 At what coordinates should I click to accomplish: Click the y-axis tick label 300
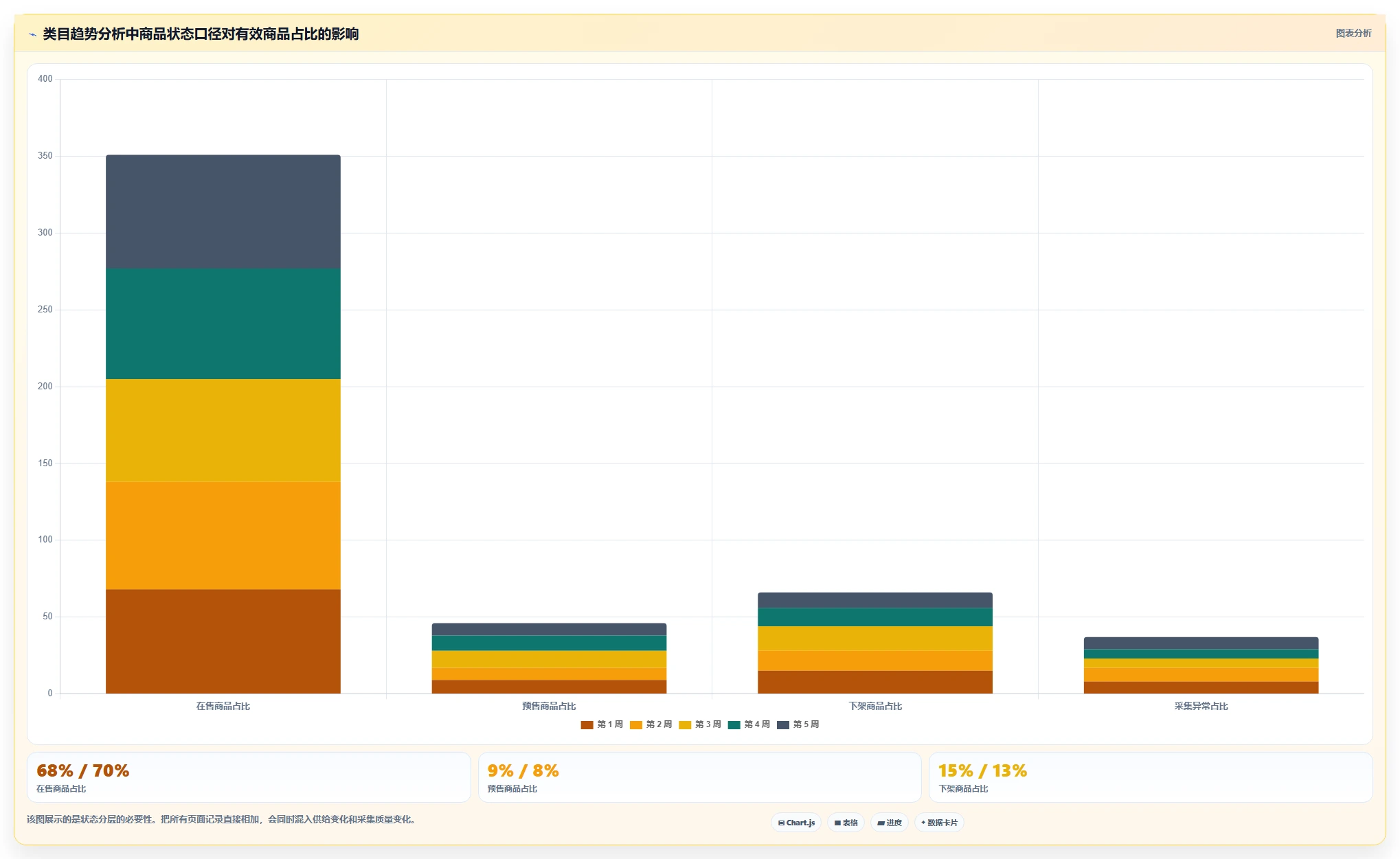click(x=45, y=233)
